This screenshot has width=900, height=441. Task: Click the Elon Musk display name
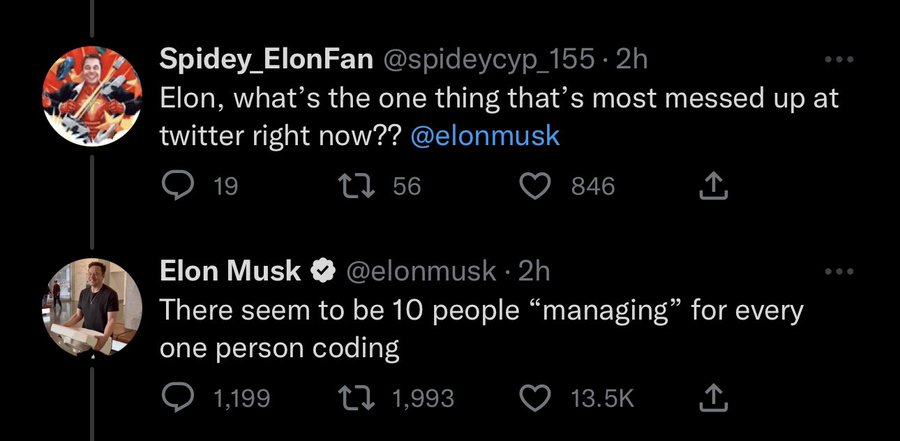coord(230,271)
